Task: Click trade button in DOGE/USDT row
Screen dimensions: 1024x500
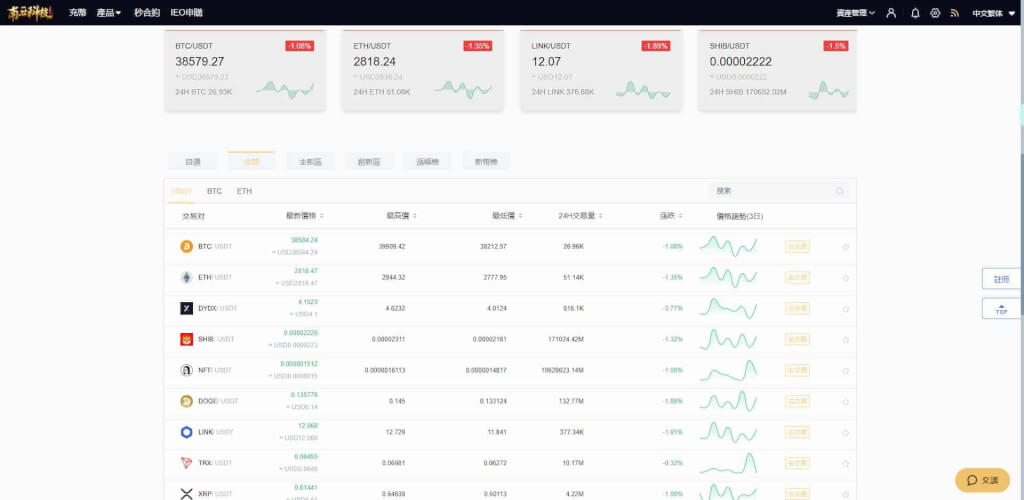Action: tap(797, 401)
